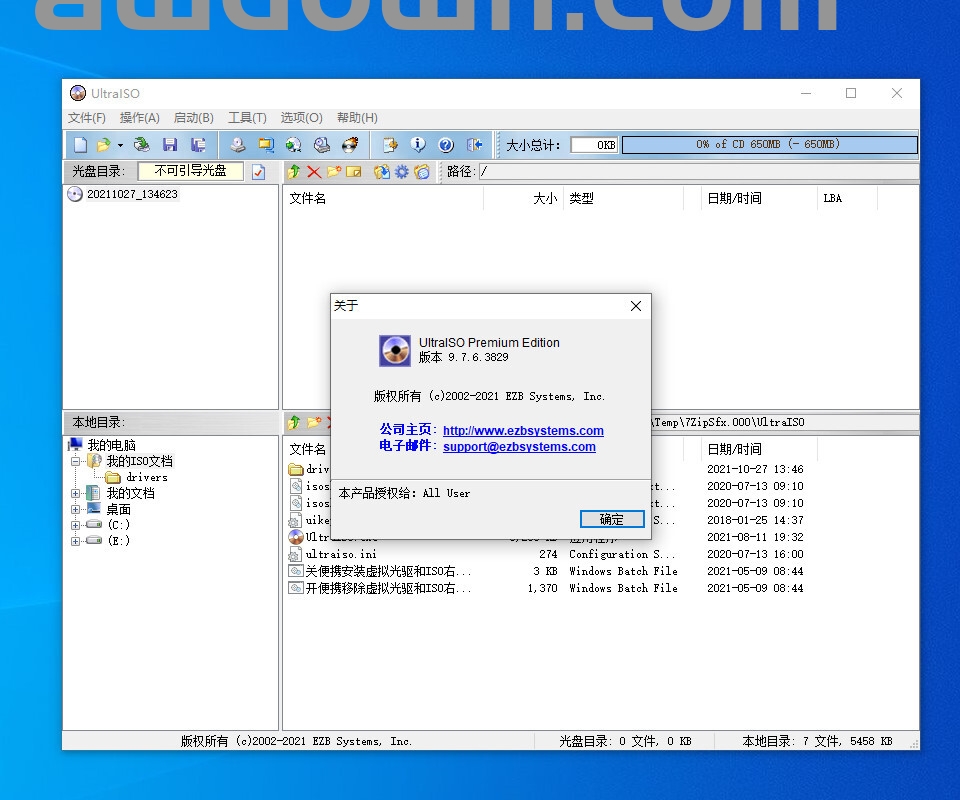Click boot info checkmark icon beside 不可引导光盘
Image resolution: width=960 pixels, height=800 pixels.
click(258, 172)
